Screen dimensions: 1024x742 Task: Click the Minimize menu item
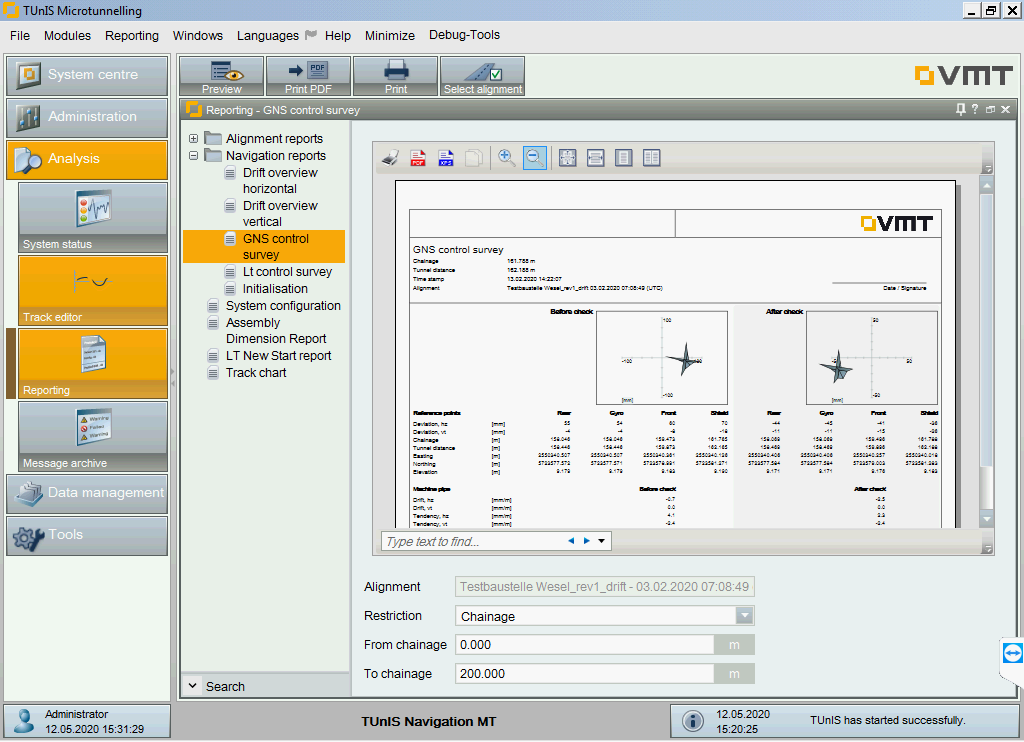pyautogui.click(x=390, y=35)
